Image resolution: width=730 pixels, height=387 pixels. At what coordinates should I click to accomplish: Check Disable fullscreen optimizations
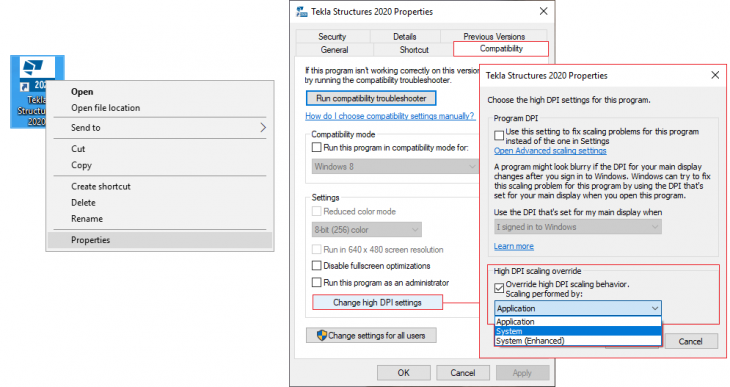coord(317,265)
